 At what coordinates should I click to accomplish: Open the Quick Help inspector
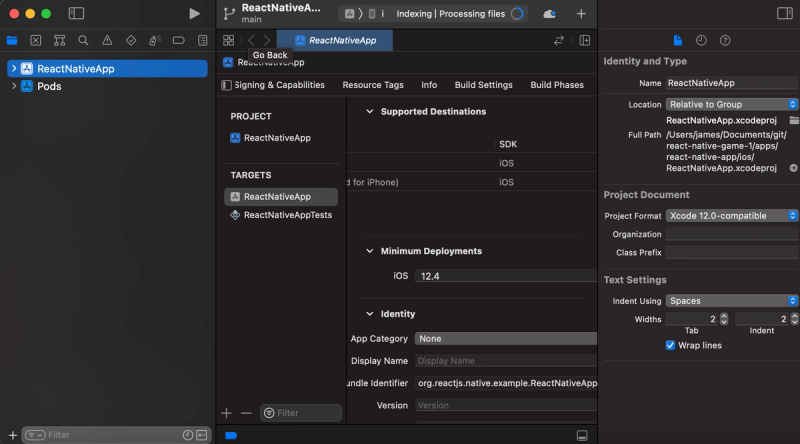click(725, 40)
